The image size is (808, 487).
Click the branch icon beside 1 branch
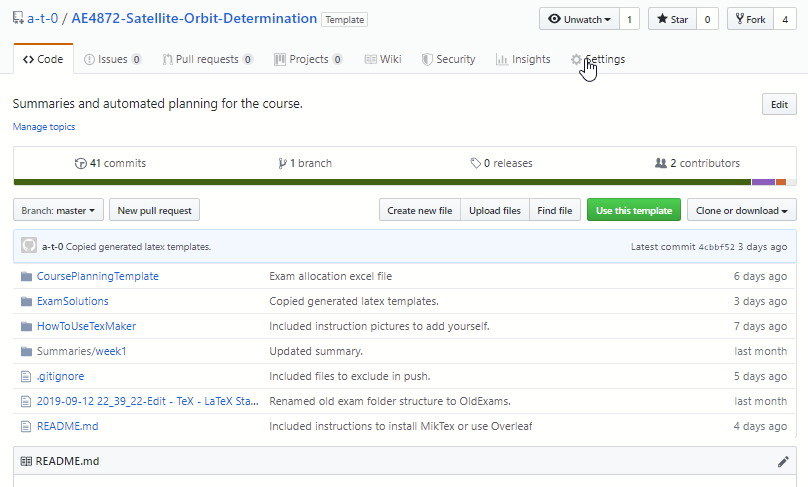point(282,163)
